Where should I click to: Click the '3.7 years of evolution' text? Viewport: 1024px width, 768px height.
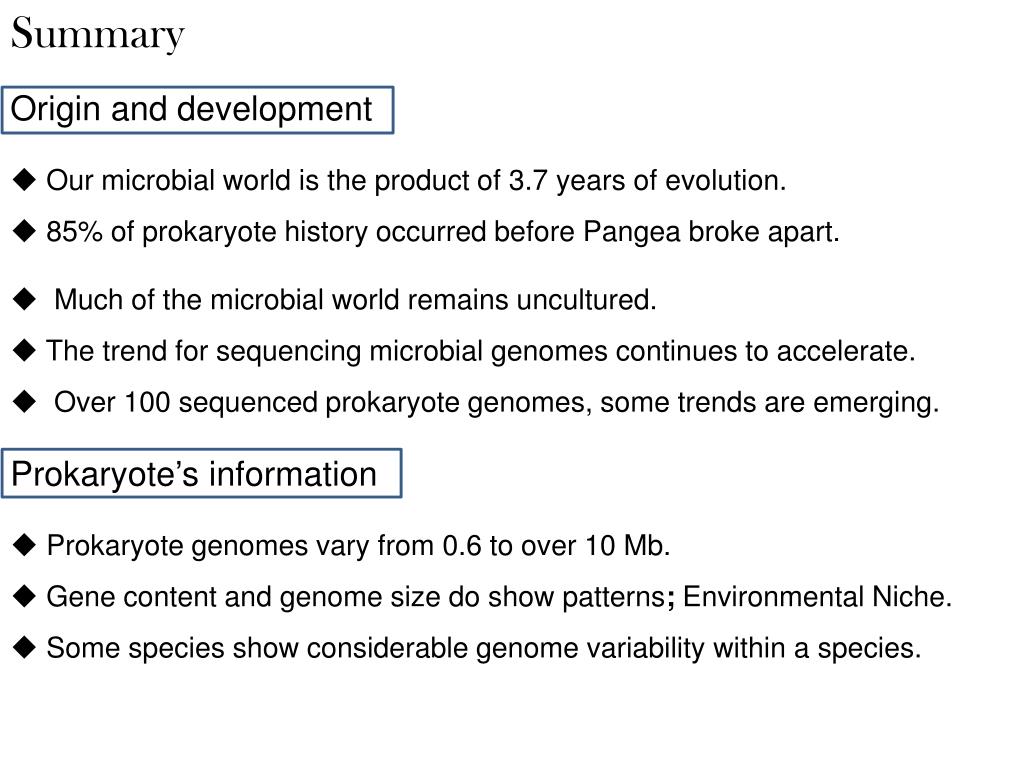(x=647, y=181)
